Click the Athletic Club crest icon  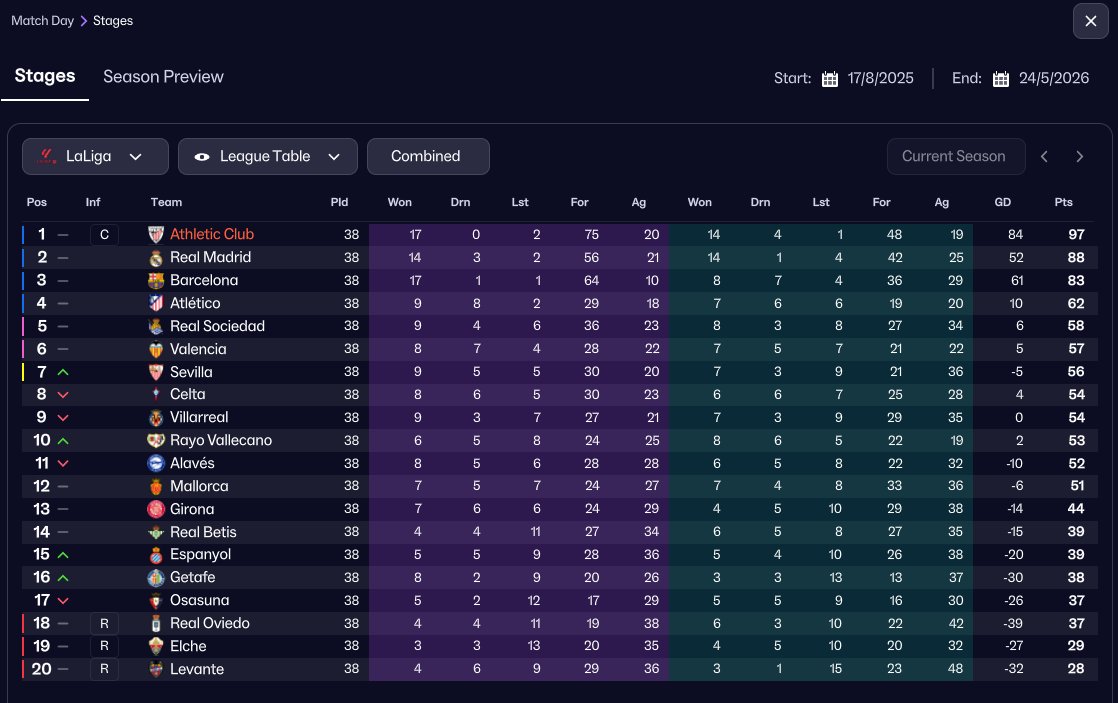(x=155, y=234)
